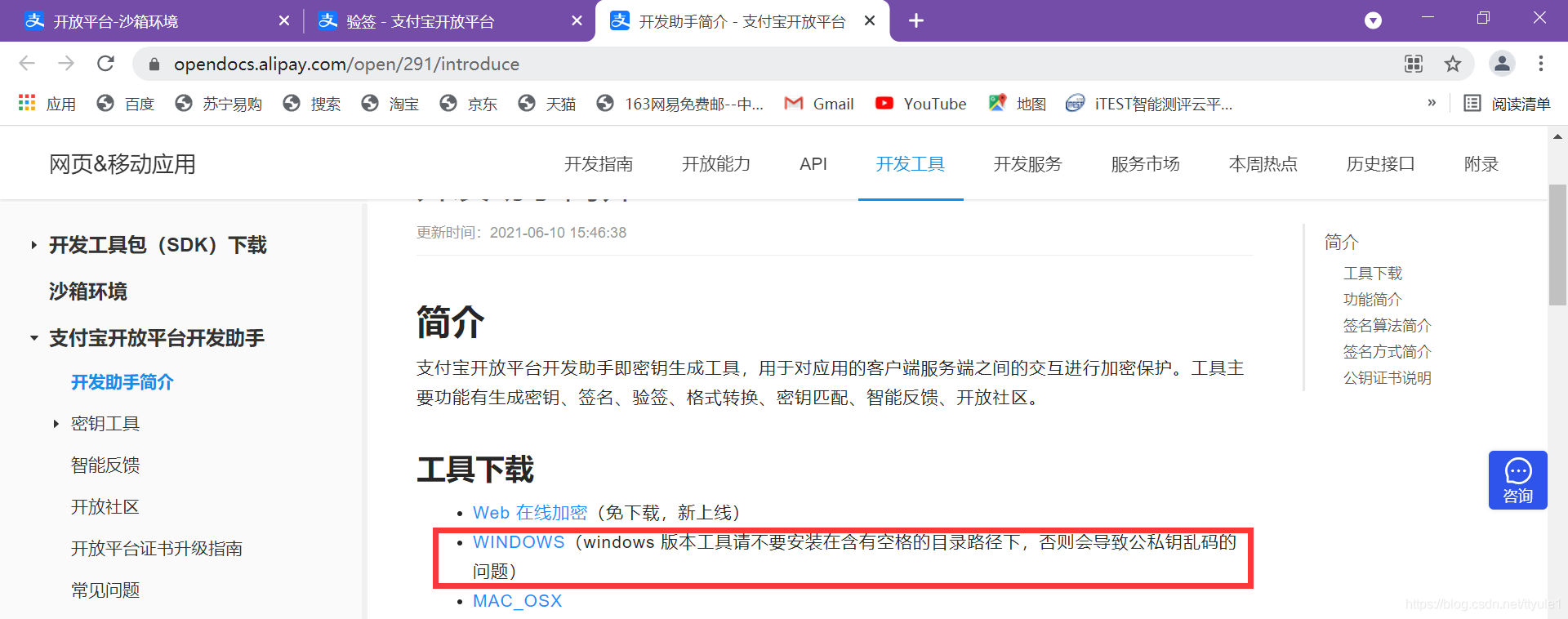Download the WINDOWS tool link
The height and width of the screenshot is (619, 1568).
click(x=519, y=542)
